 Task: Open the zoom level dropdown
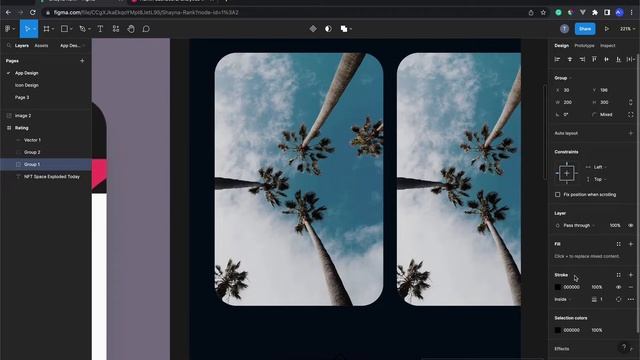(x=627, y=29)
